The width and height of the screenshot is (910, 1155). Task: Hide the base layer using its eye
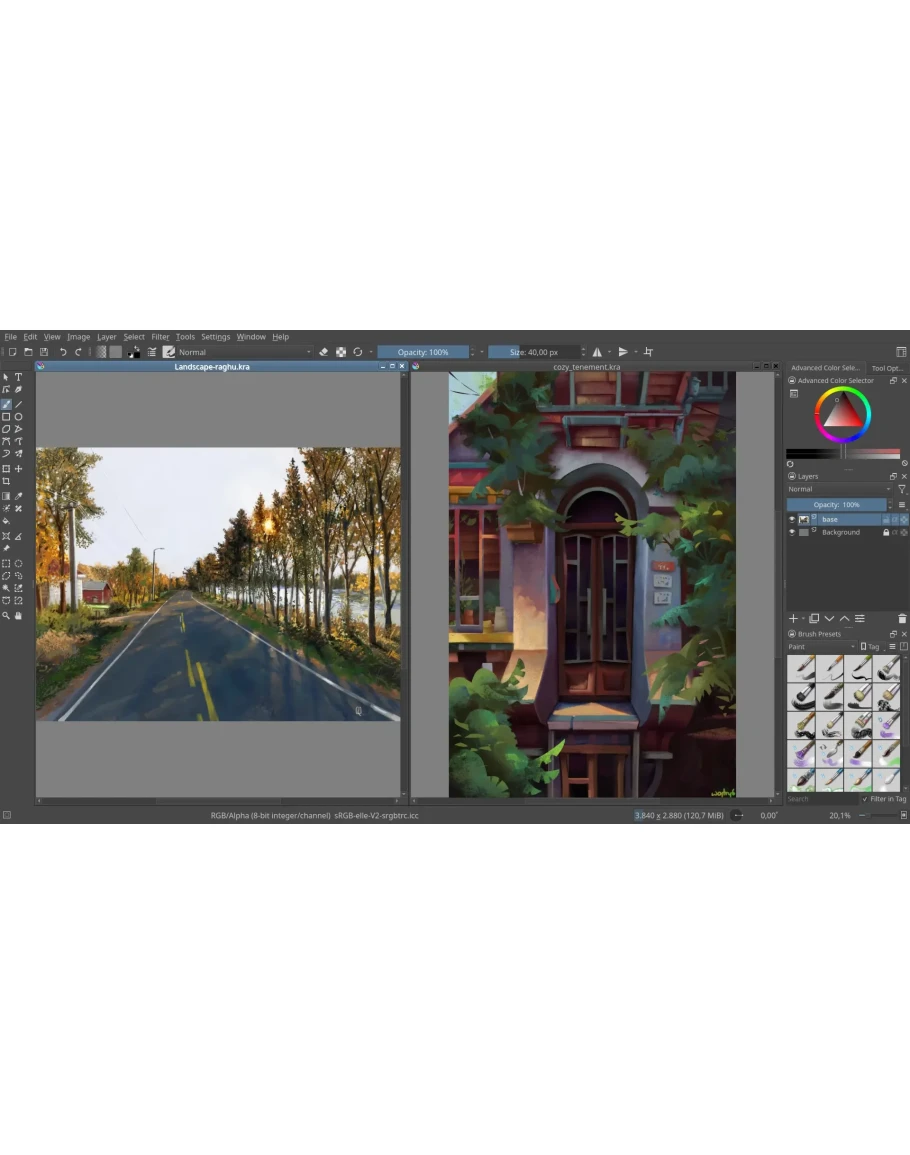pos(792,520)
